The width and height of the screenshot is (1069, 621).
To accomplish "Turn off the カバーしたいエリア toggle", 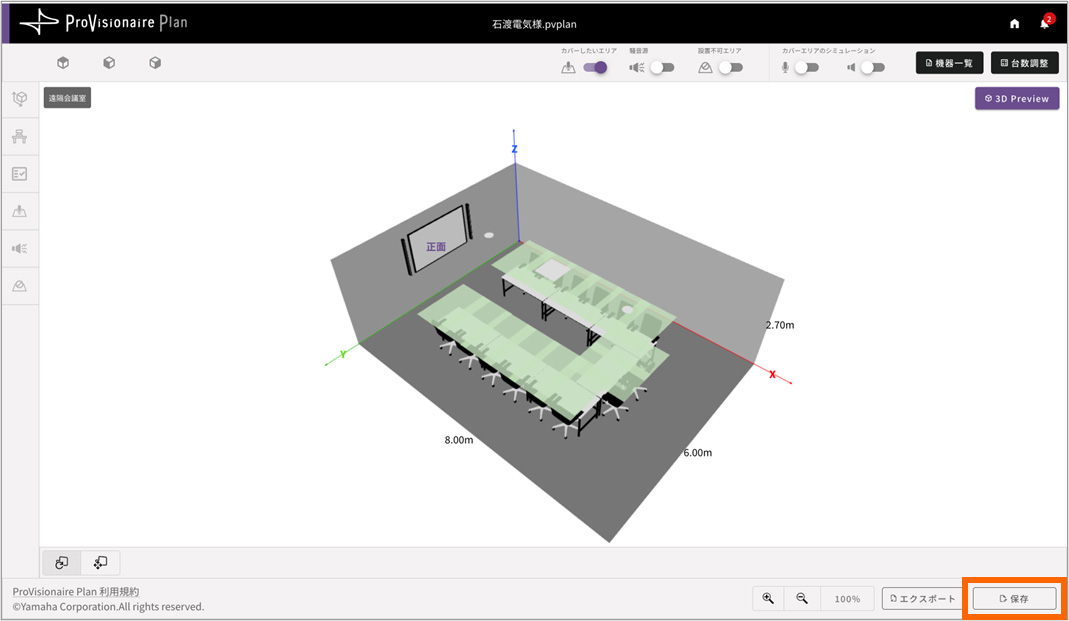I will (595, 68).
